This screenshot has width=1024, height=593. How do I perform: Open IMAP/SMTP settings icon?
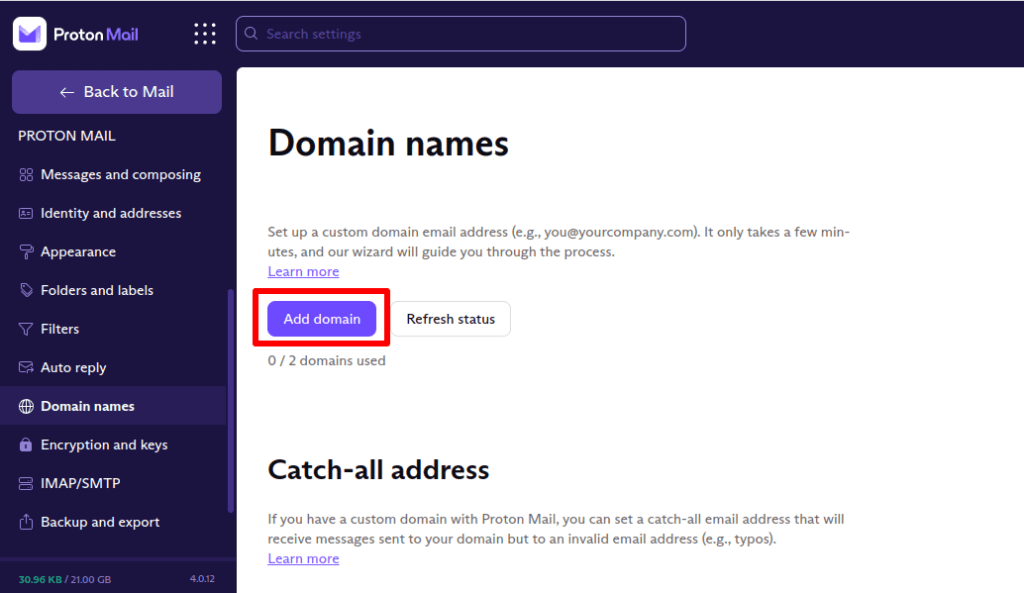pyautogui.click(x=24, y=483)
